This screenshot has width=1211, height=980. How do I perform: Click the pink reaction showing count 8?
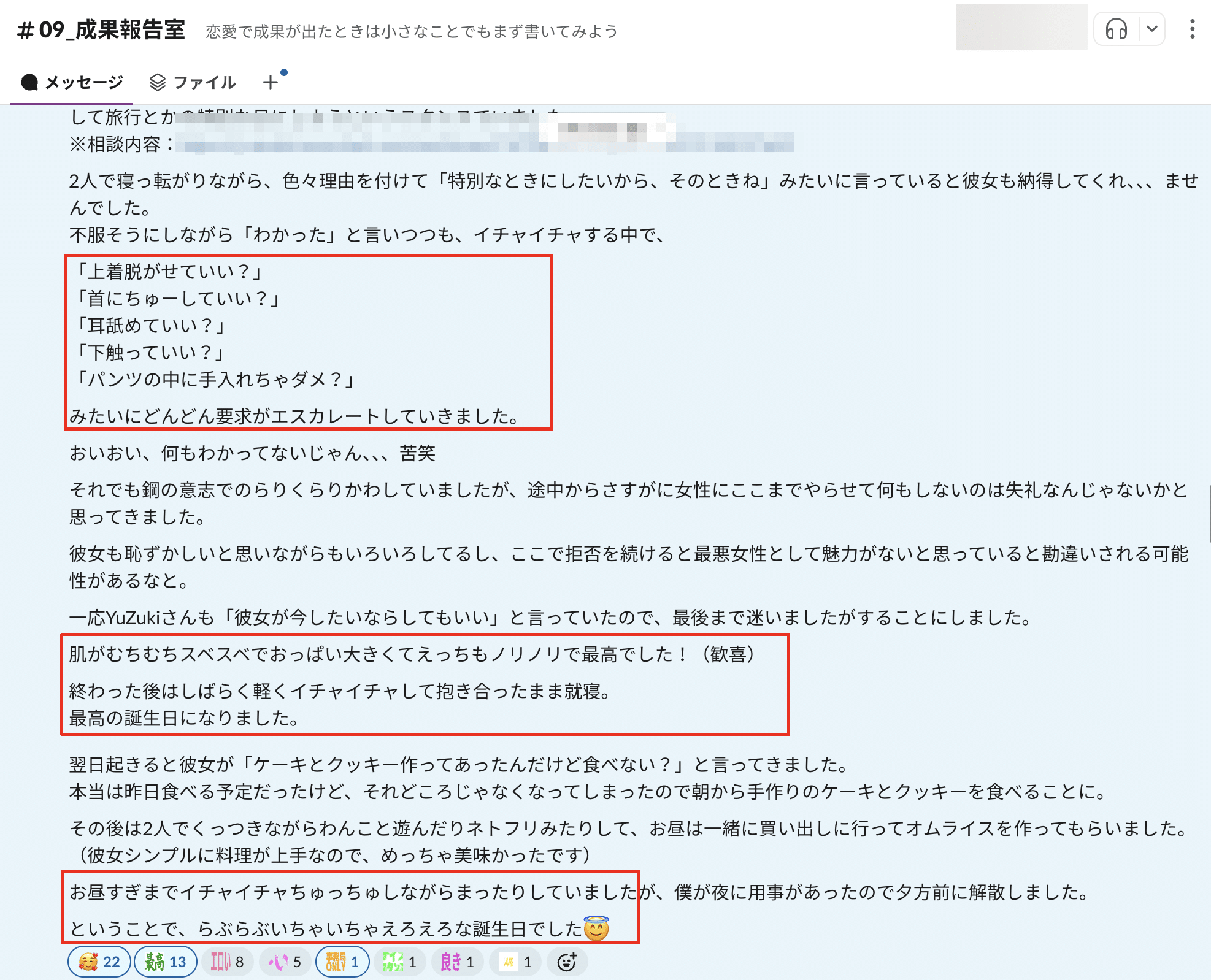click(x=227, y=962)
